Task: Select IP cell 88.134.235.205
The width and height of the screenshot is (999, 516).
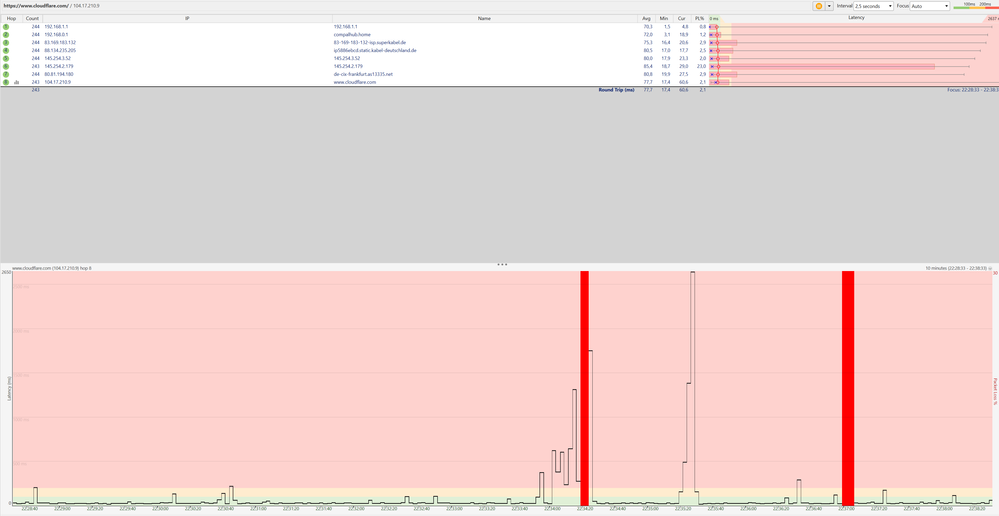Action: (60, 50)
